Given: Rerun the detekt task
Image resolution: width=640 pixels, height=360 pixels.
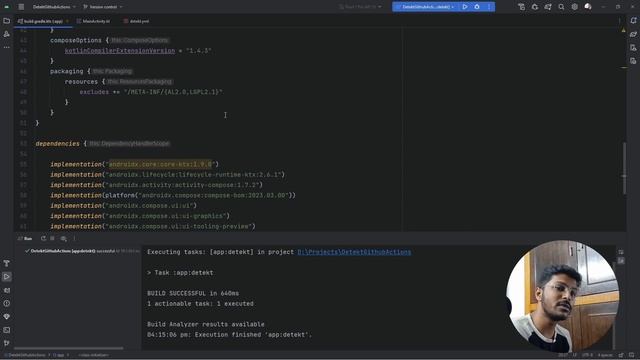Looking at the screenshot, I should pyautogui.click(x=43, y=238).
